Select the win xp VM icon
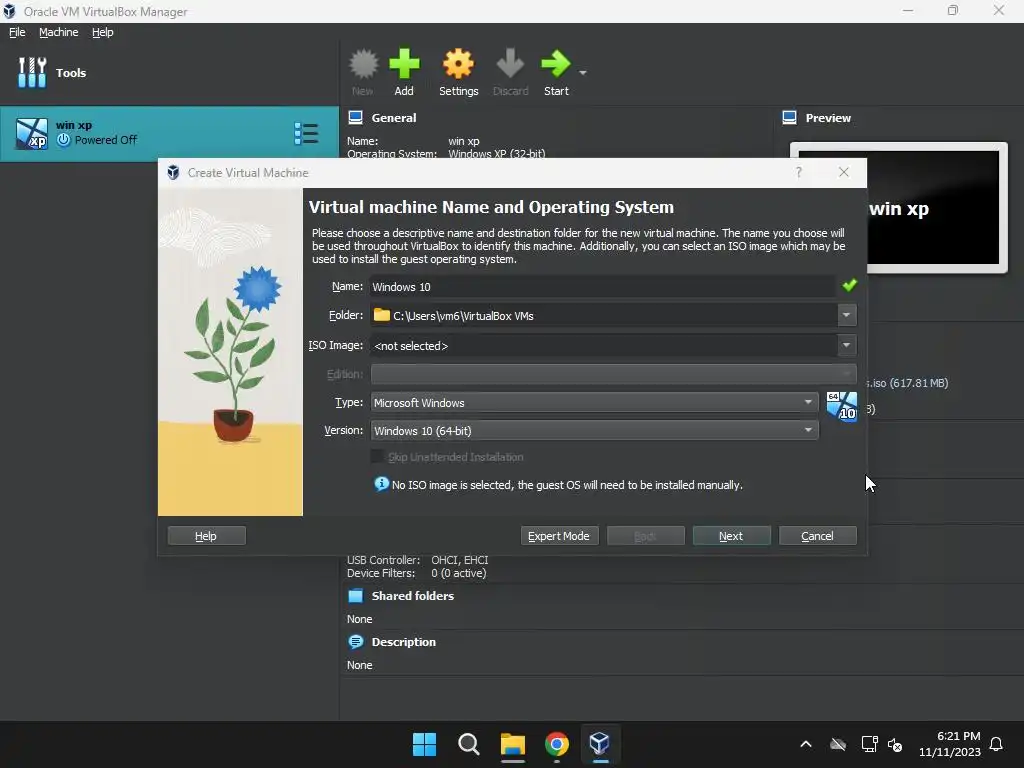This screenshot has height=768, width=1024. click(x=31, y=133)
